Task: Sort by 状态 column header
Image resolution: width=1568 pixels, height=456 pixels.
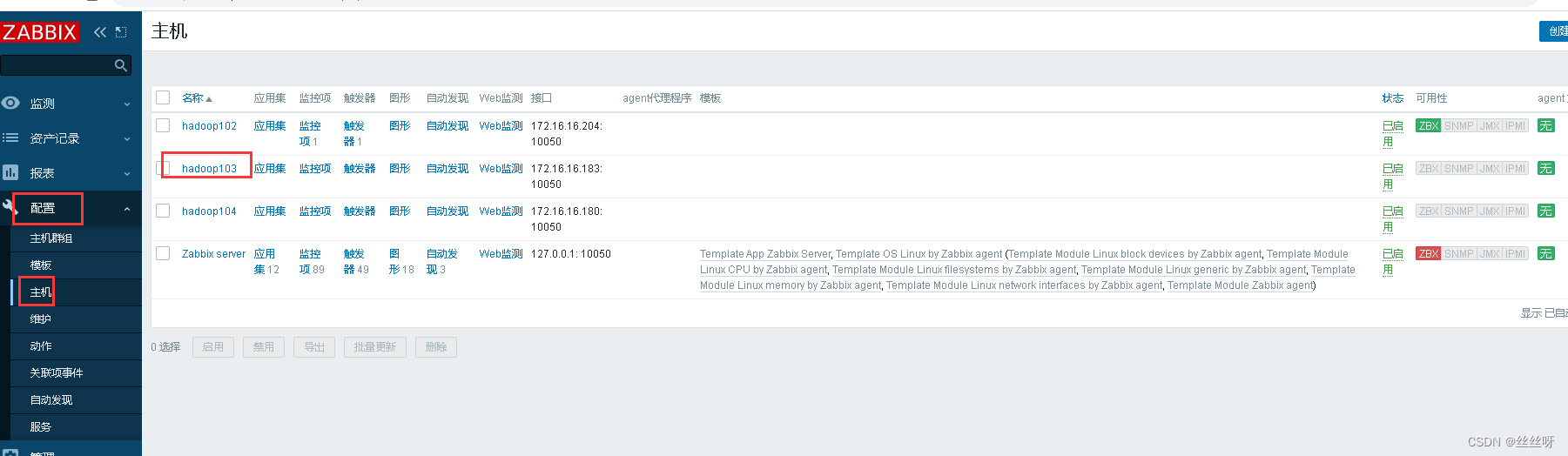Action: point(1392,98)
